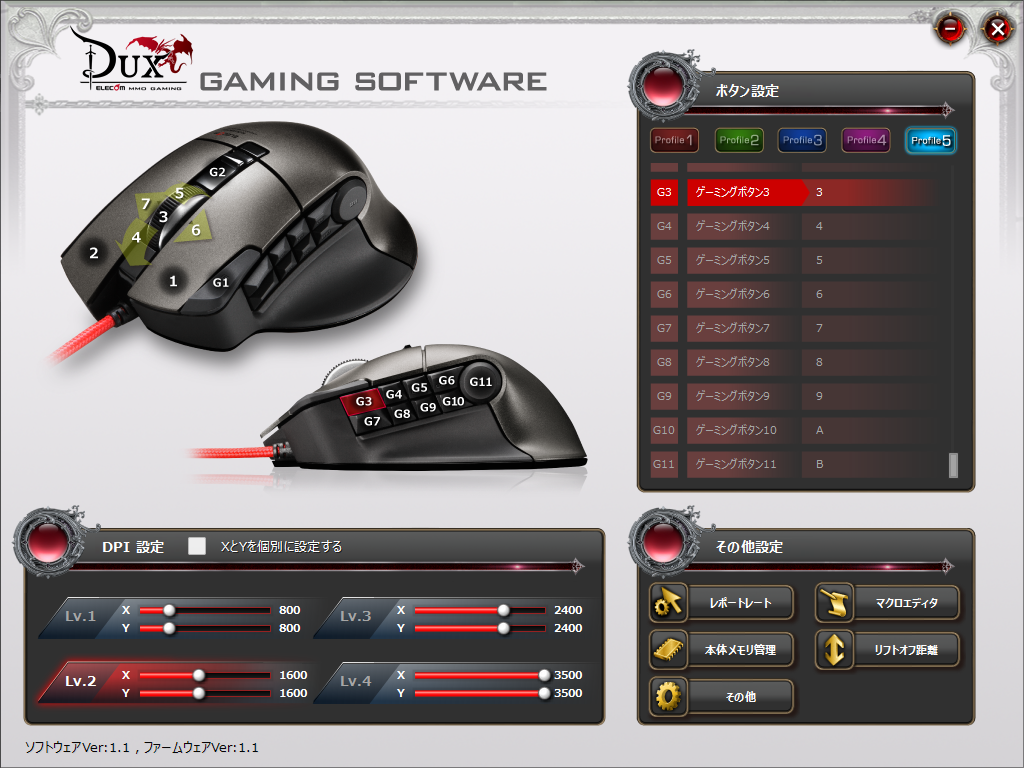Select the G10 side button on the mouse image
Screen dimensions: 1024x768
[453, 401]
